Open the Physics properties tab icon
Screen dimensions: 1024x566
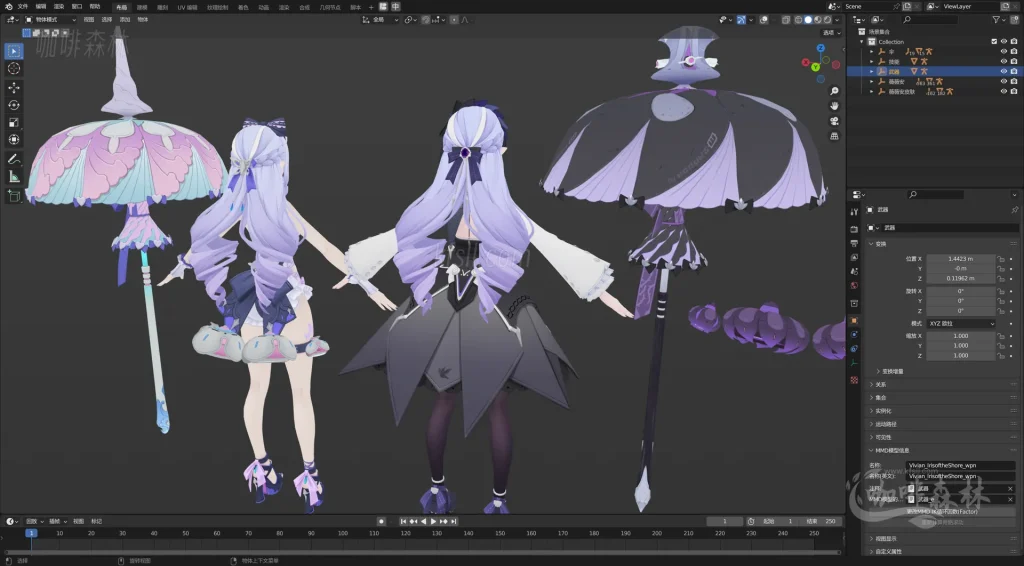pyautogui.click(x=854, y=334)
